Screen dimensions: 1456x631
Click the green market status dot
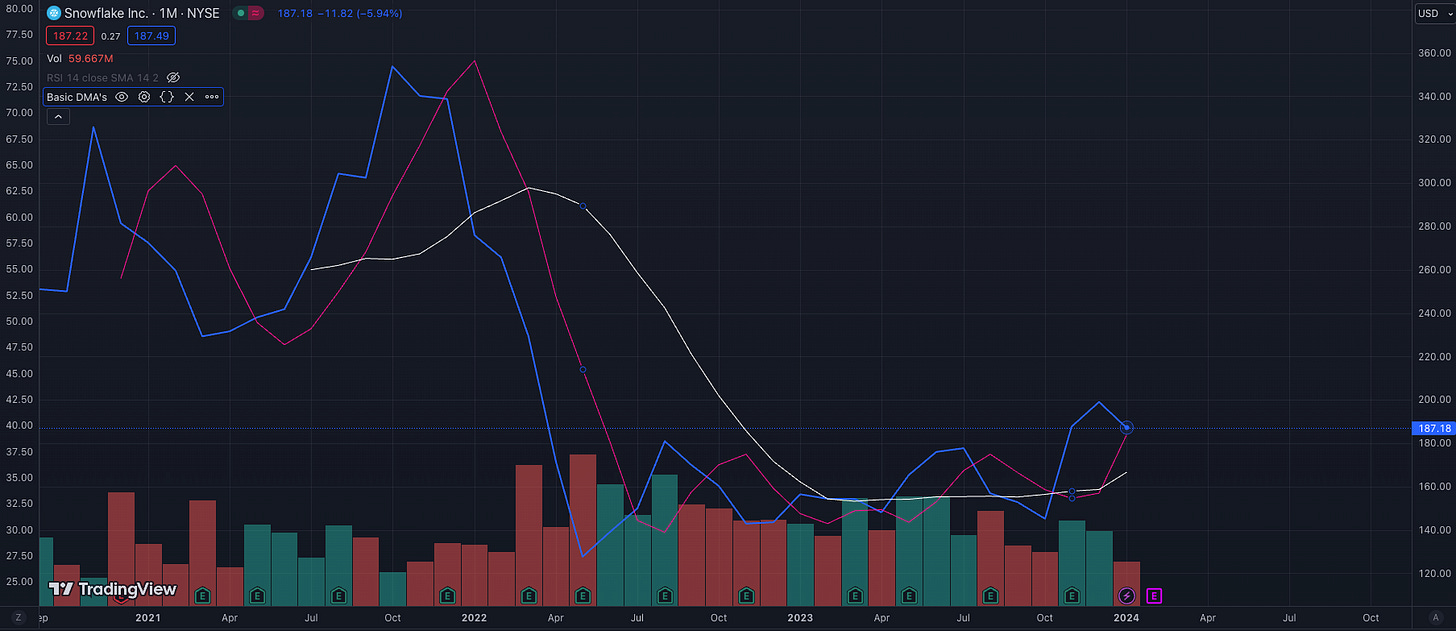pos(240,14)
